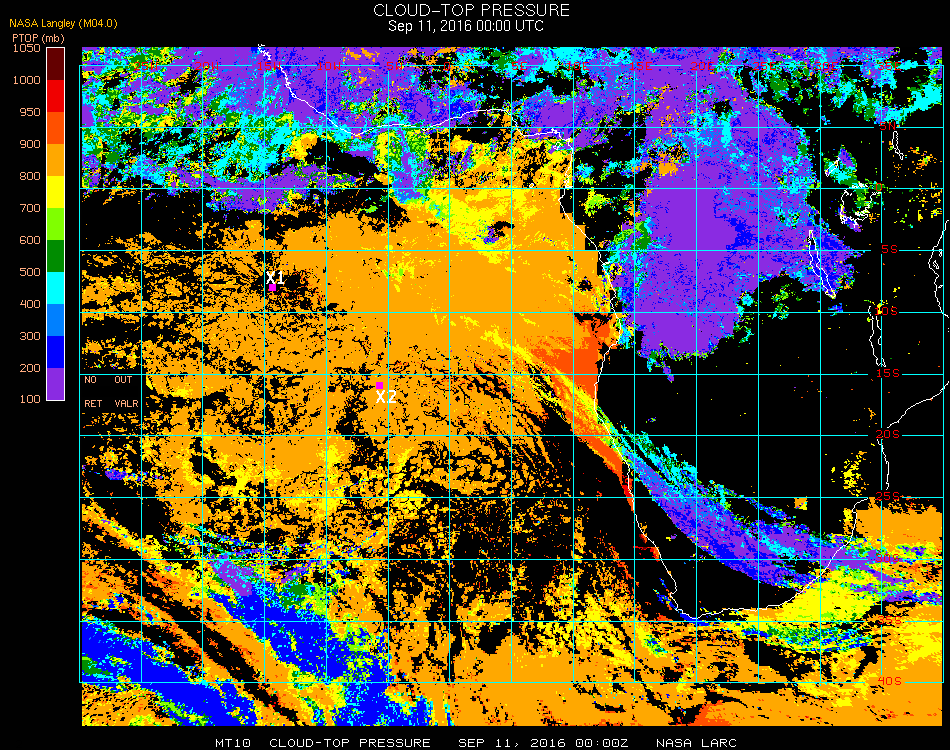Click the 20E longitude label
Screen dimensions: 950x750
(x=702, y=66)
